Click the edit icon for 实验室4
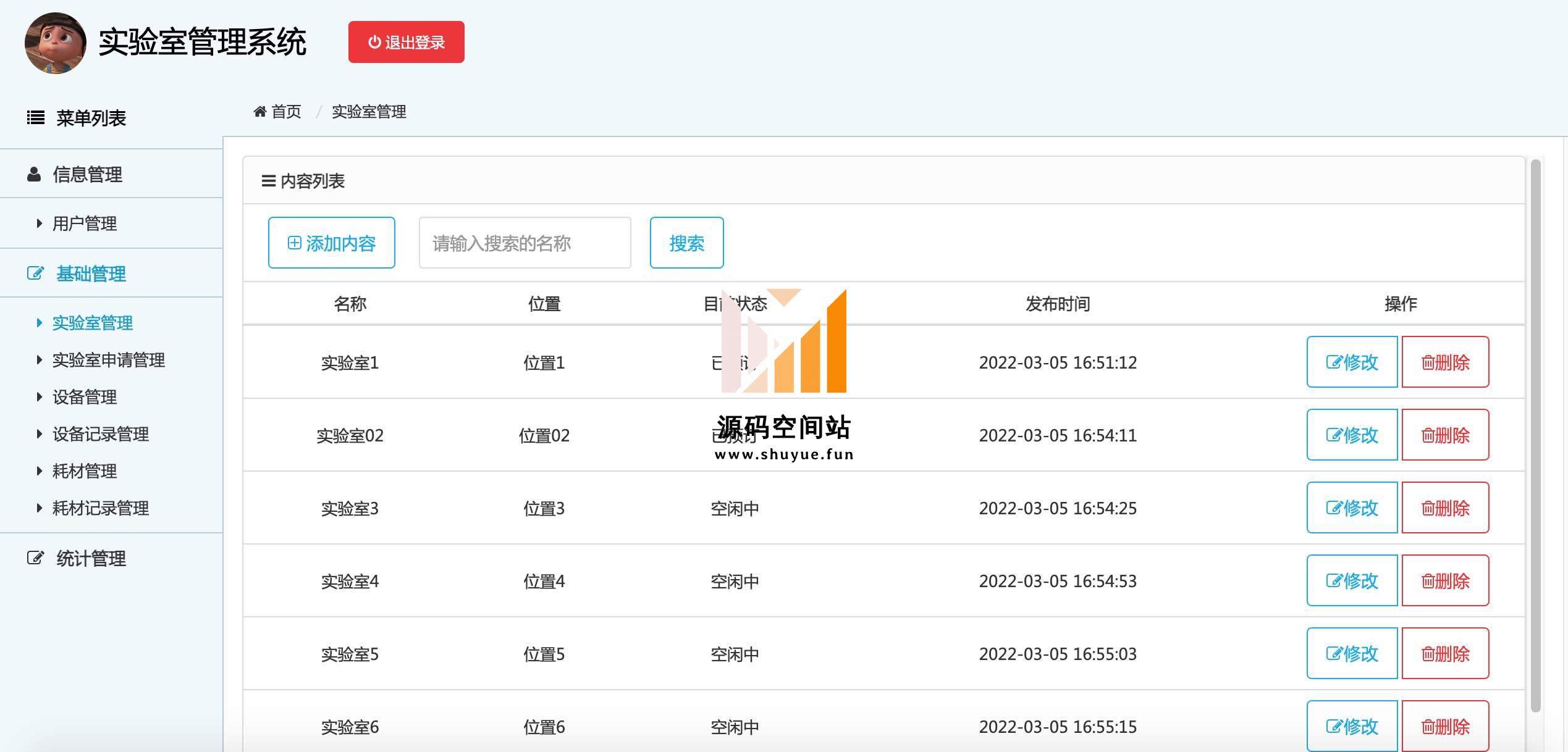 tap(1334, 581)
